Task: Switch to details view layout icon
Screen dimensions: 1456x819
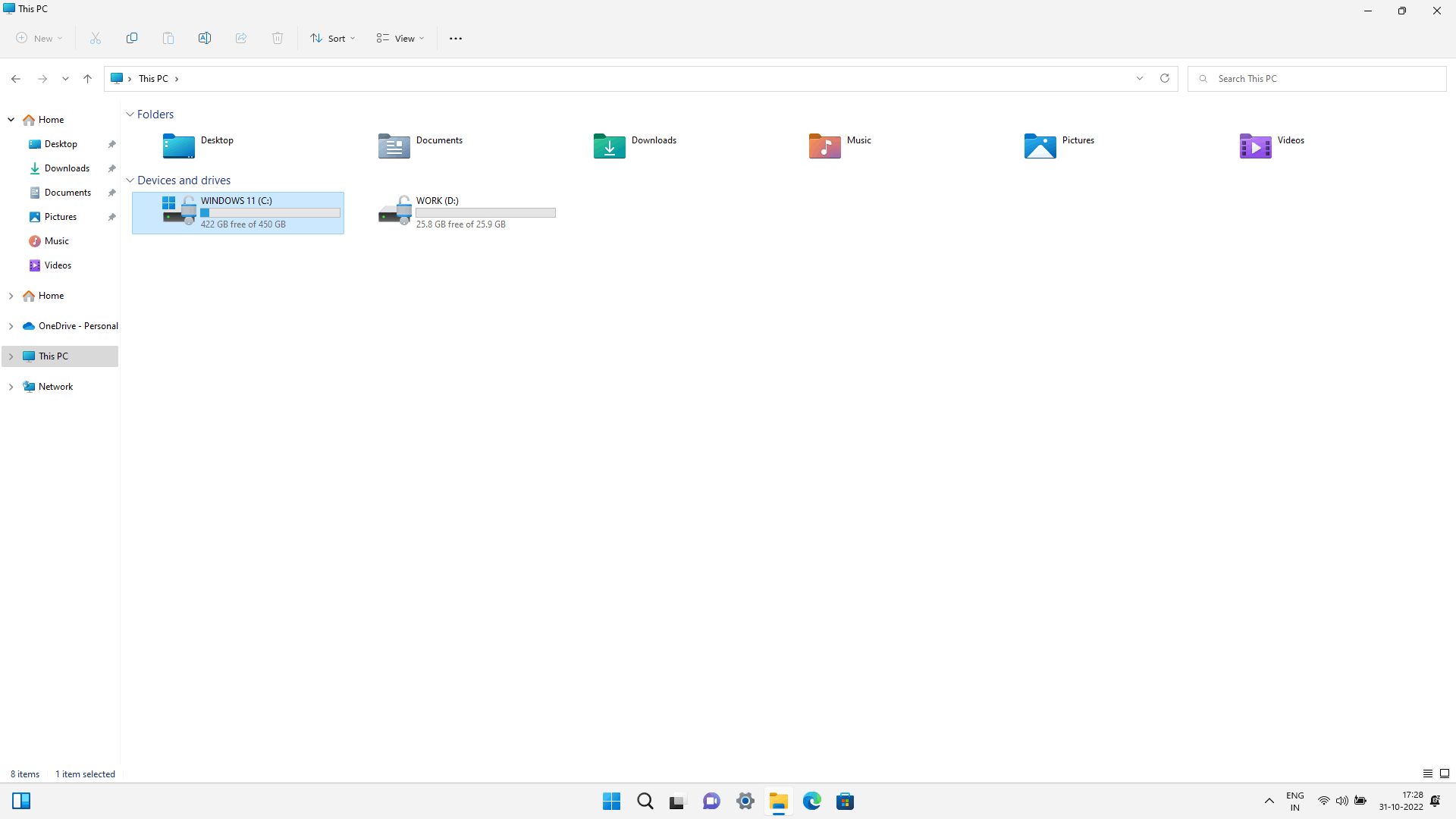Action: [x=1427, y=773]
